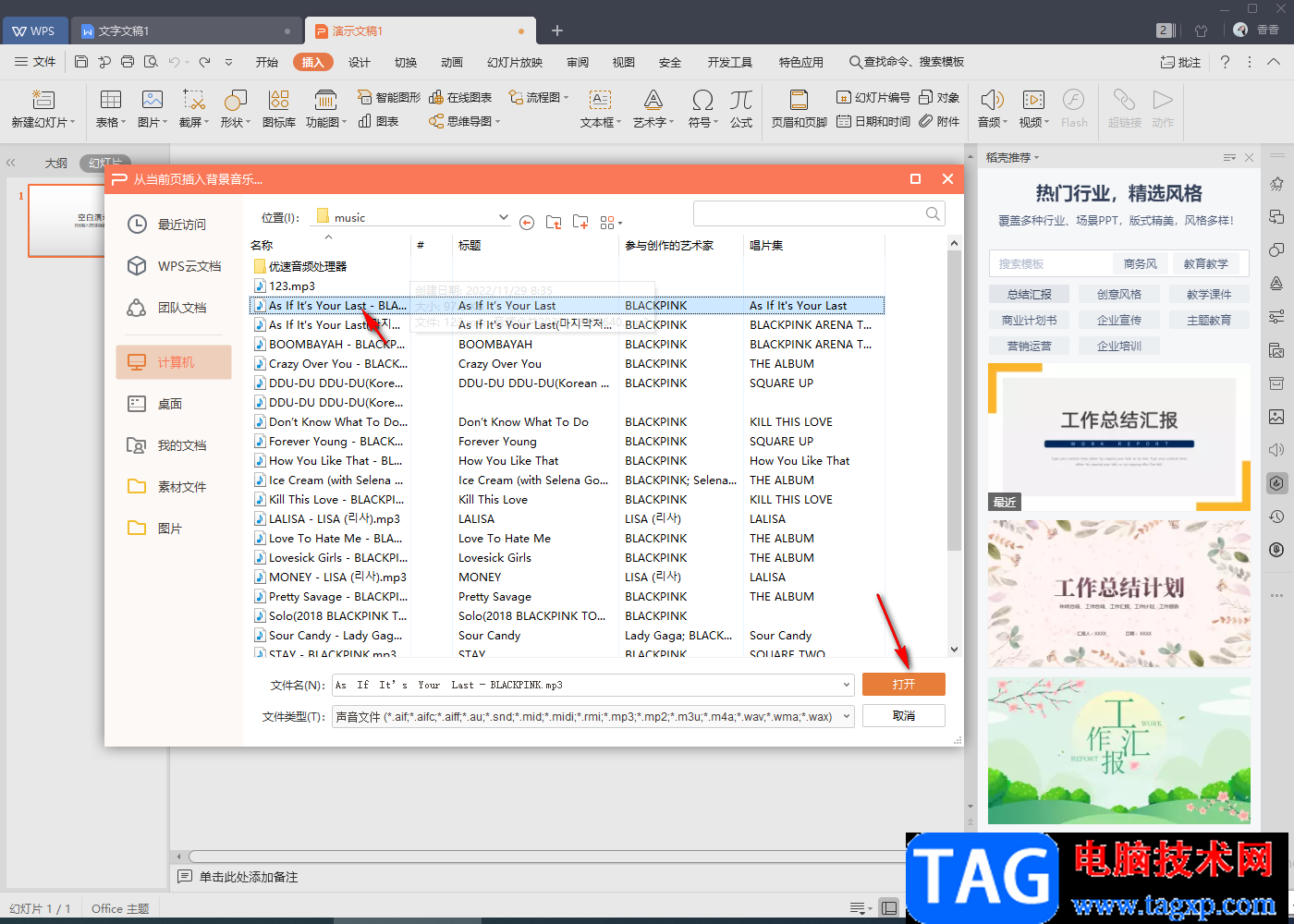Image resolution: width=1294 pixels, height=924 pixels.
Task: Click the Mind Map button
Action: click(464, 121)
